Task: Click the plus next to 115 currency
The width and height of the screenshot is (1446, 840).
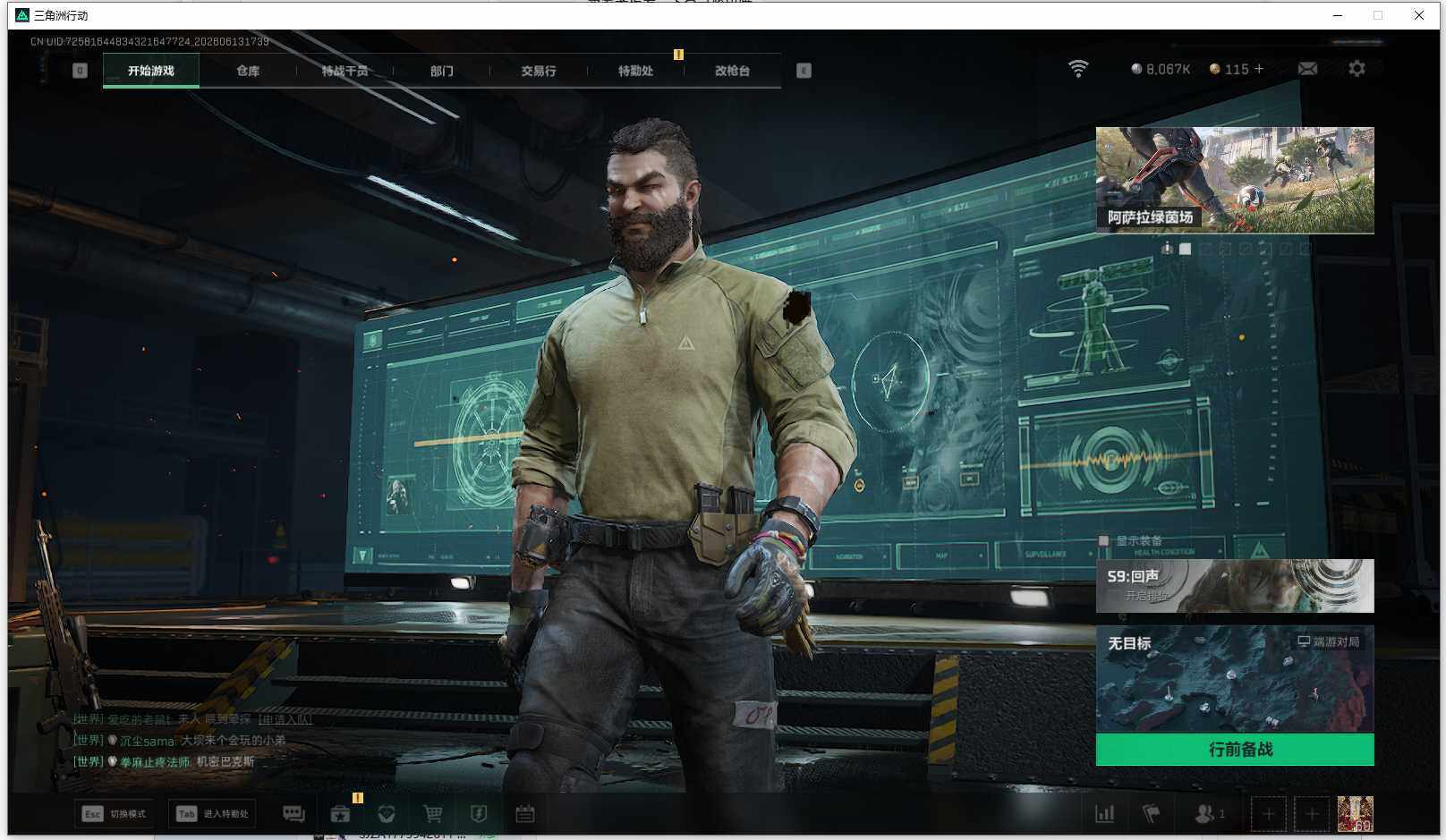Action: [x=1259, y=69]
